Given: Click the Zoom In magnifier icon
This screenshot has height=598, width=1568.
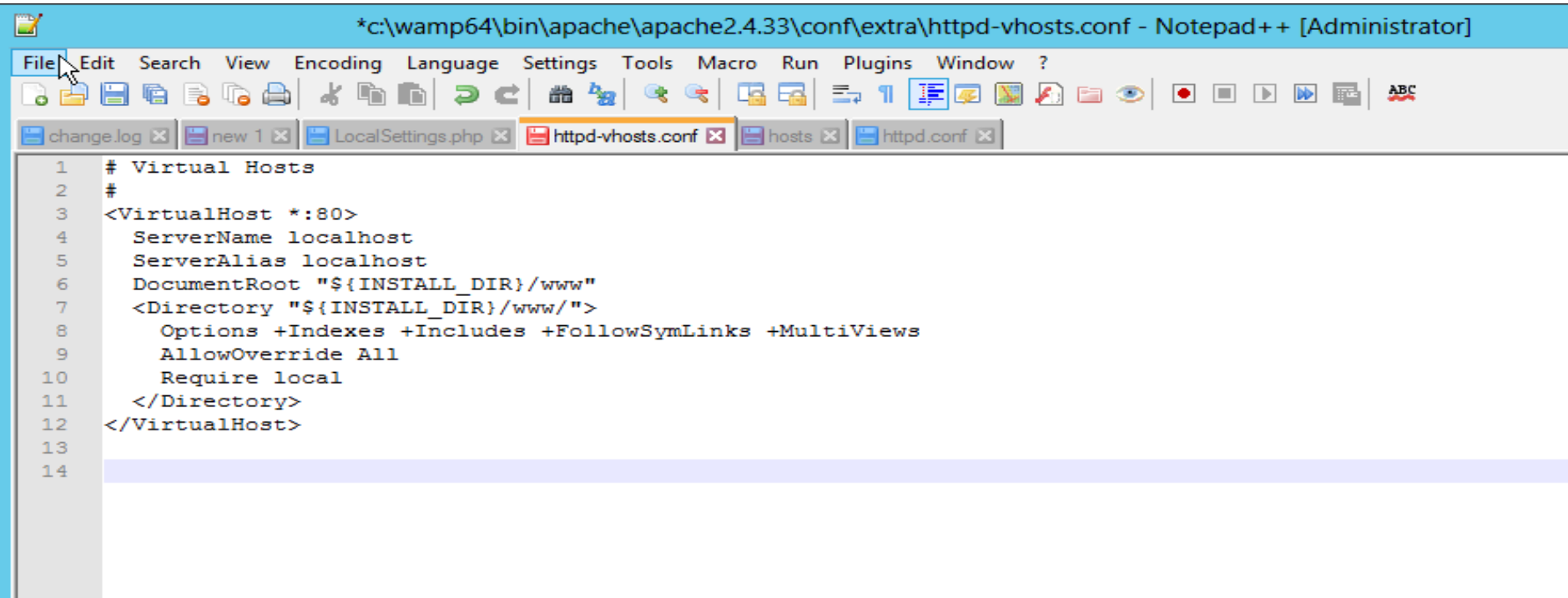Looking at the screenshot, I should click(656, 94).
